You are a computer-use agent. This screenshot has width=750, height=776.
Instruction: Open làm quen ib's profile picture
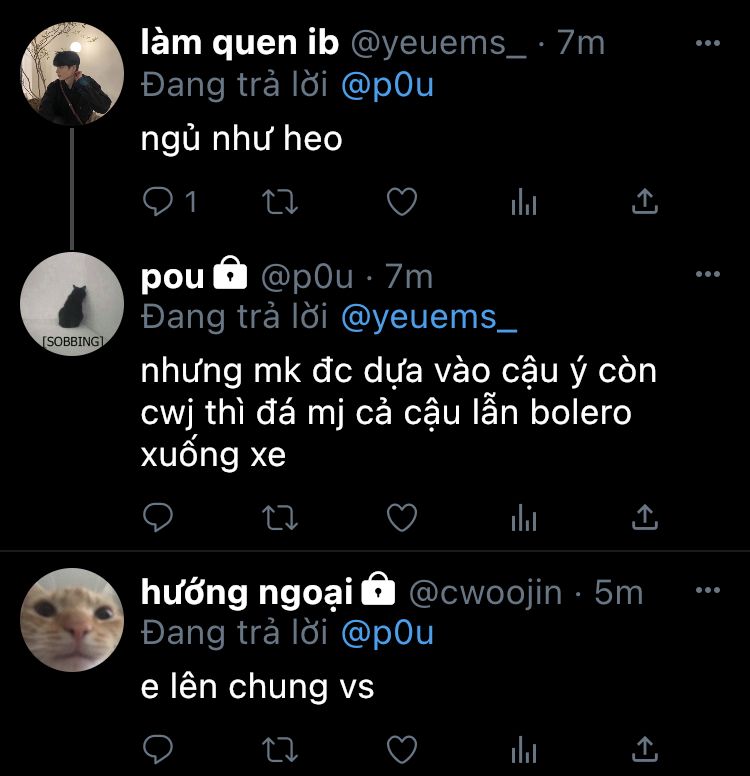click(72, 73)
